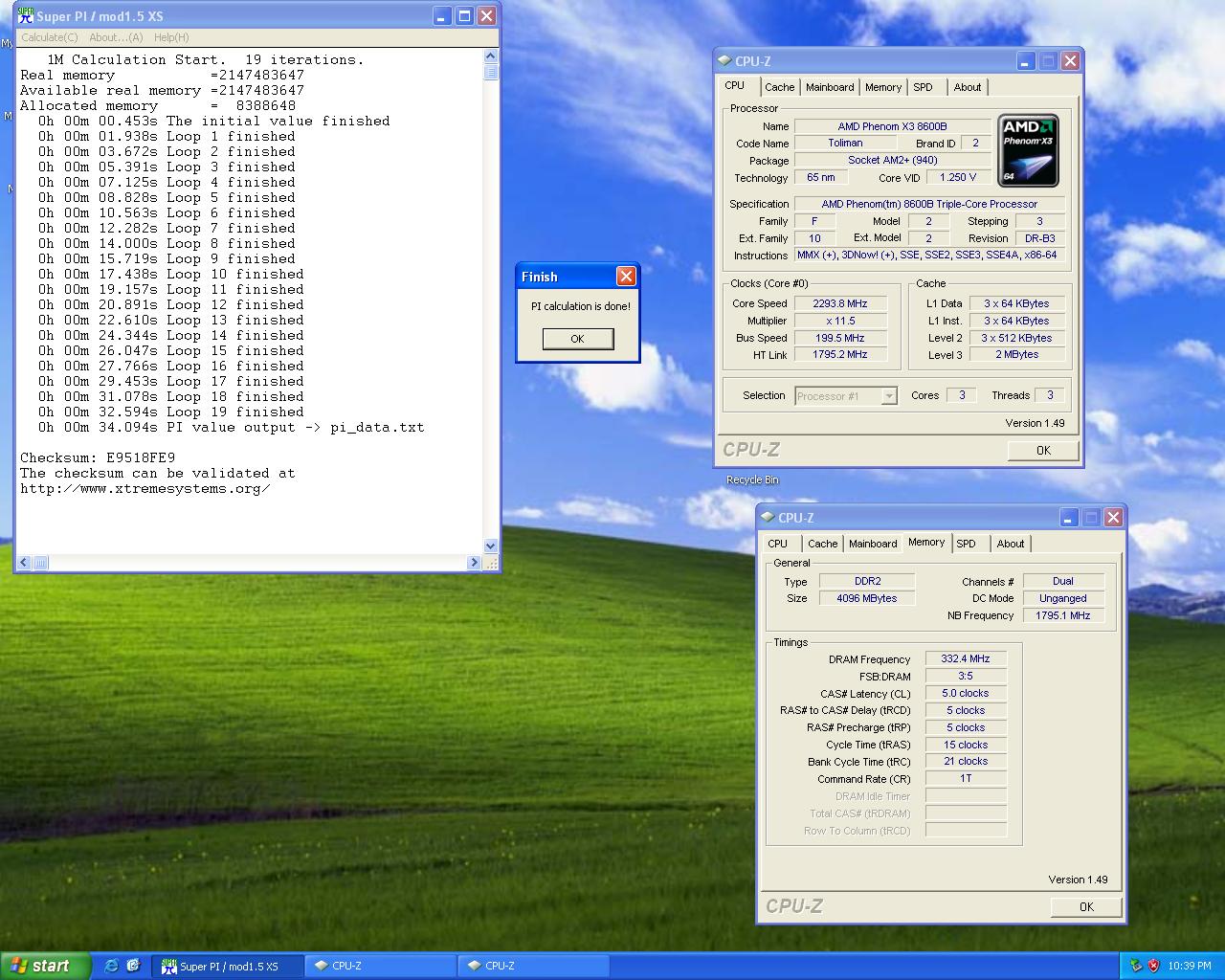Click the Core Speed value 2293.8 MHz
This screenshot has height=980, width=1225.
(x=840, y=303)
